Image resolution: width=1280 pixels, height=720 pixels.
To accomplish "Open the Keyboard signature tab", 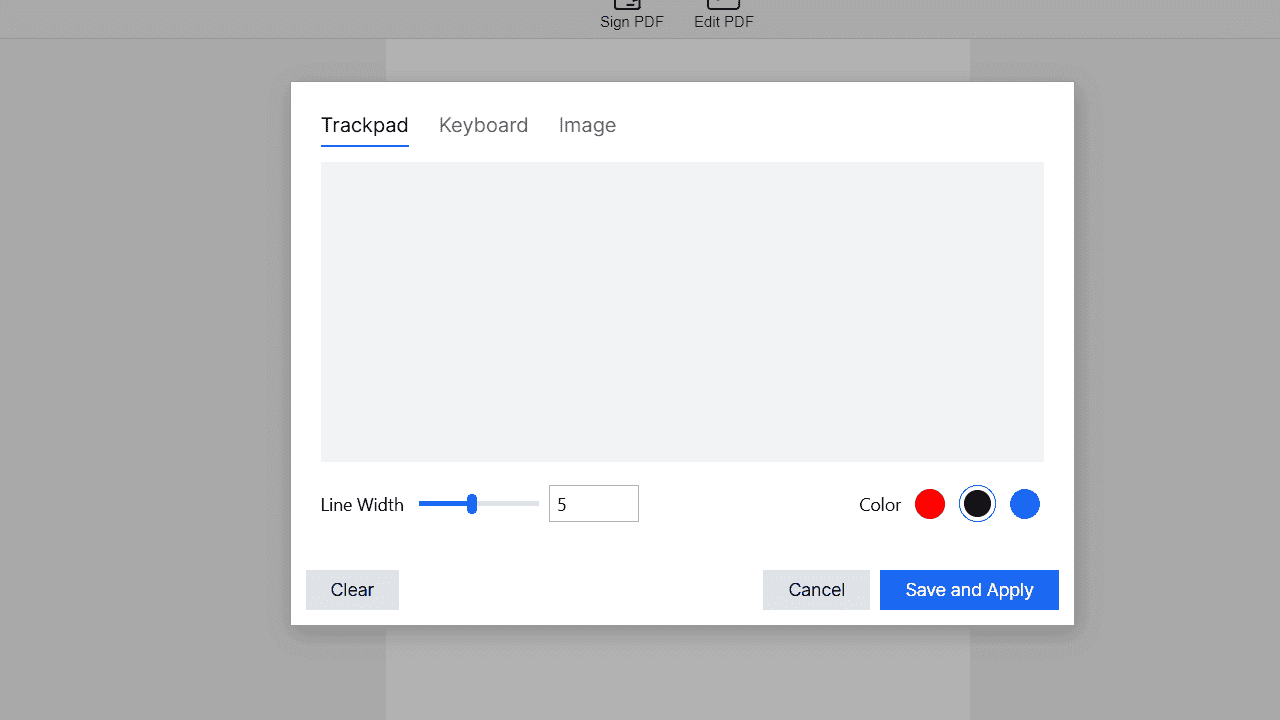I will (x=483, y=125).
